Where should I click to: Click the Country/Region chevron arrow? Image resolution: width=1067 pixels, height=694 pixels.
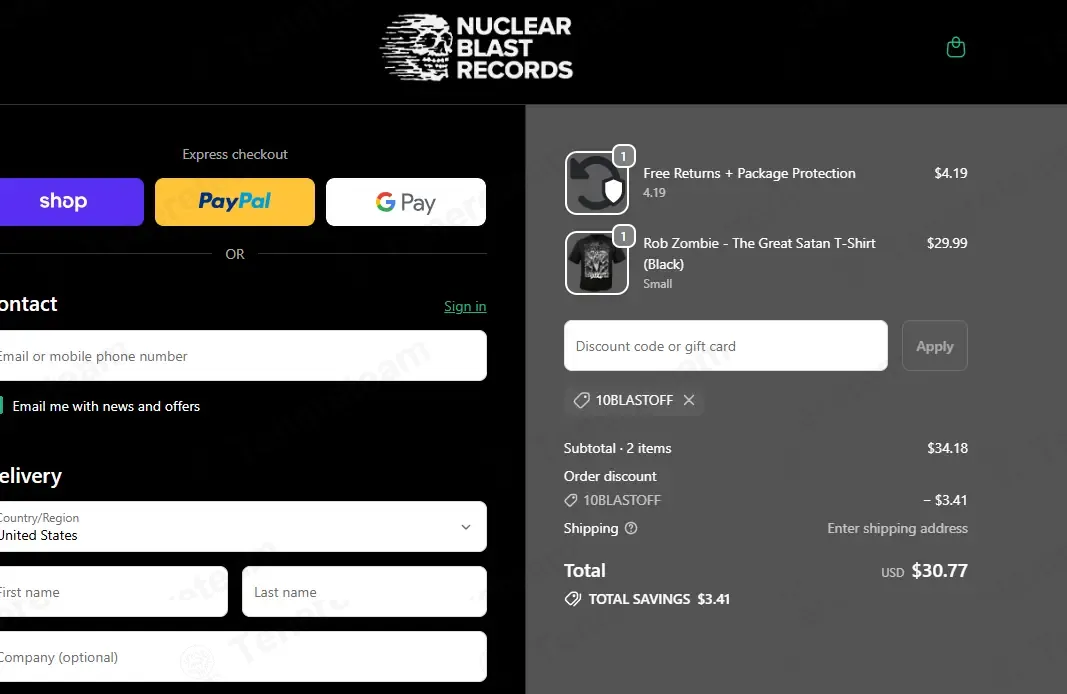[465, 527]
